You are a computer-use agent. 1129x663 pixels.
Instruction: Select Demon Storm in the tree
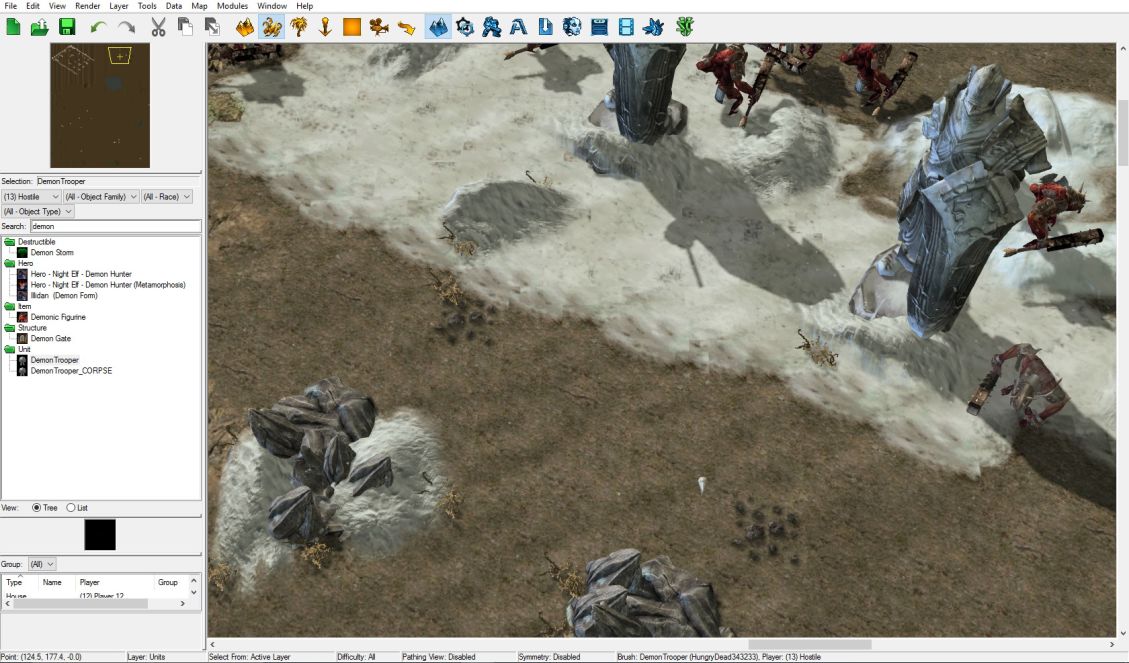tap(52, 253)
